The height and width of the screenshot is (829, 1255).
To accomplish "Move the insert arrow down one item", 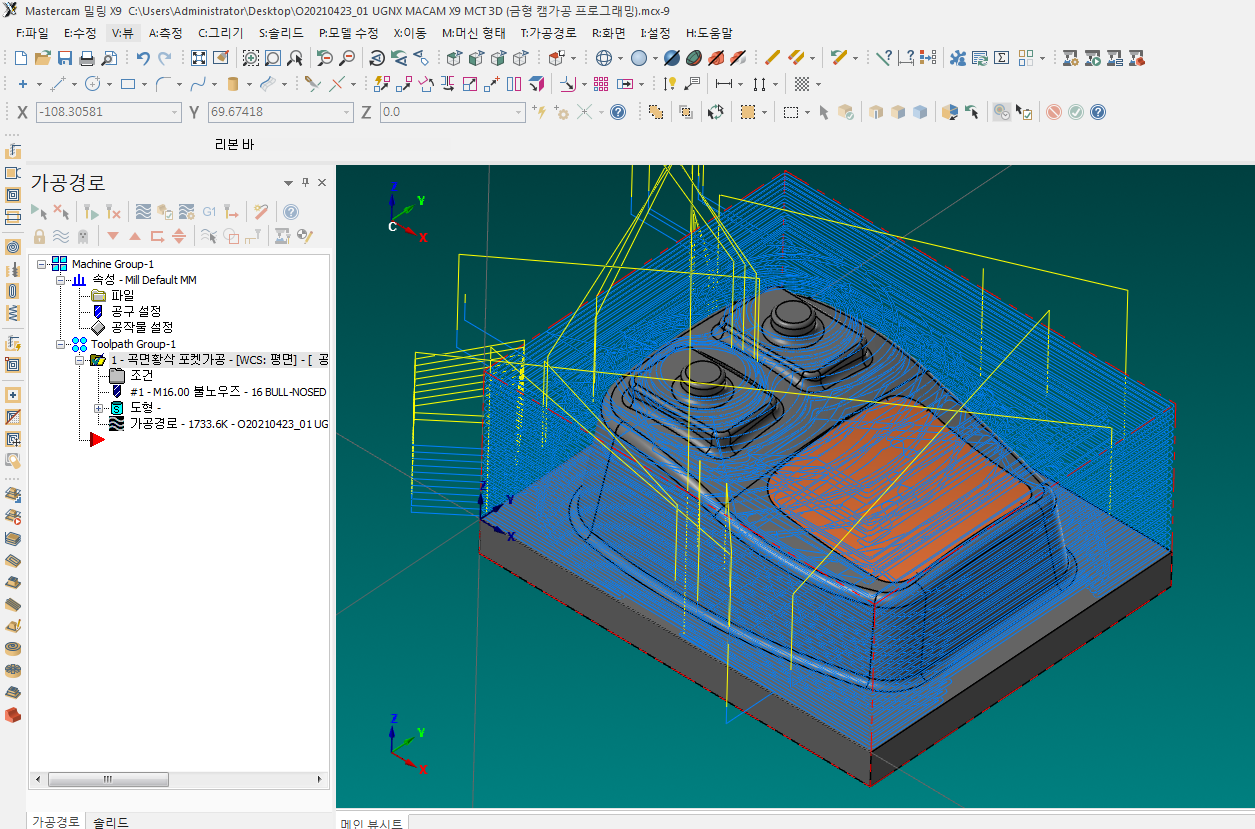I will point(113,236).
